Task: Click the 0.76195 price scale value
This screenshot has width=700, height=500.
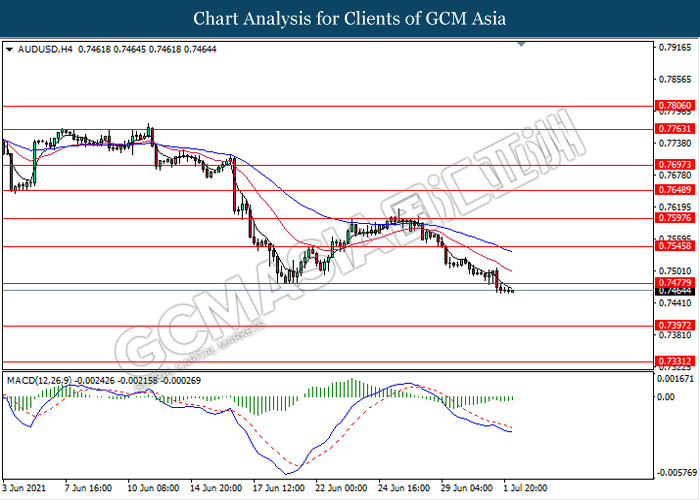Action: click(675, 207)
